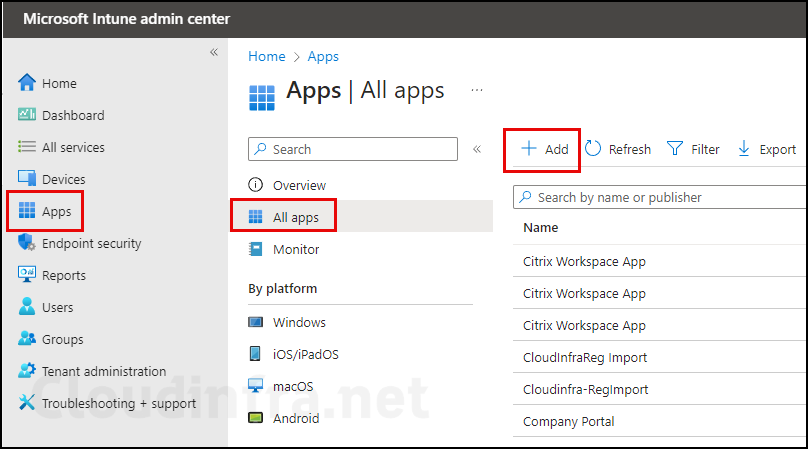Choose Windows under By platform

pyautogui.click(x=299, y=322)
